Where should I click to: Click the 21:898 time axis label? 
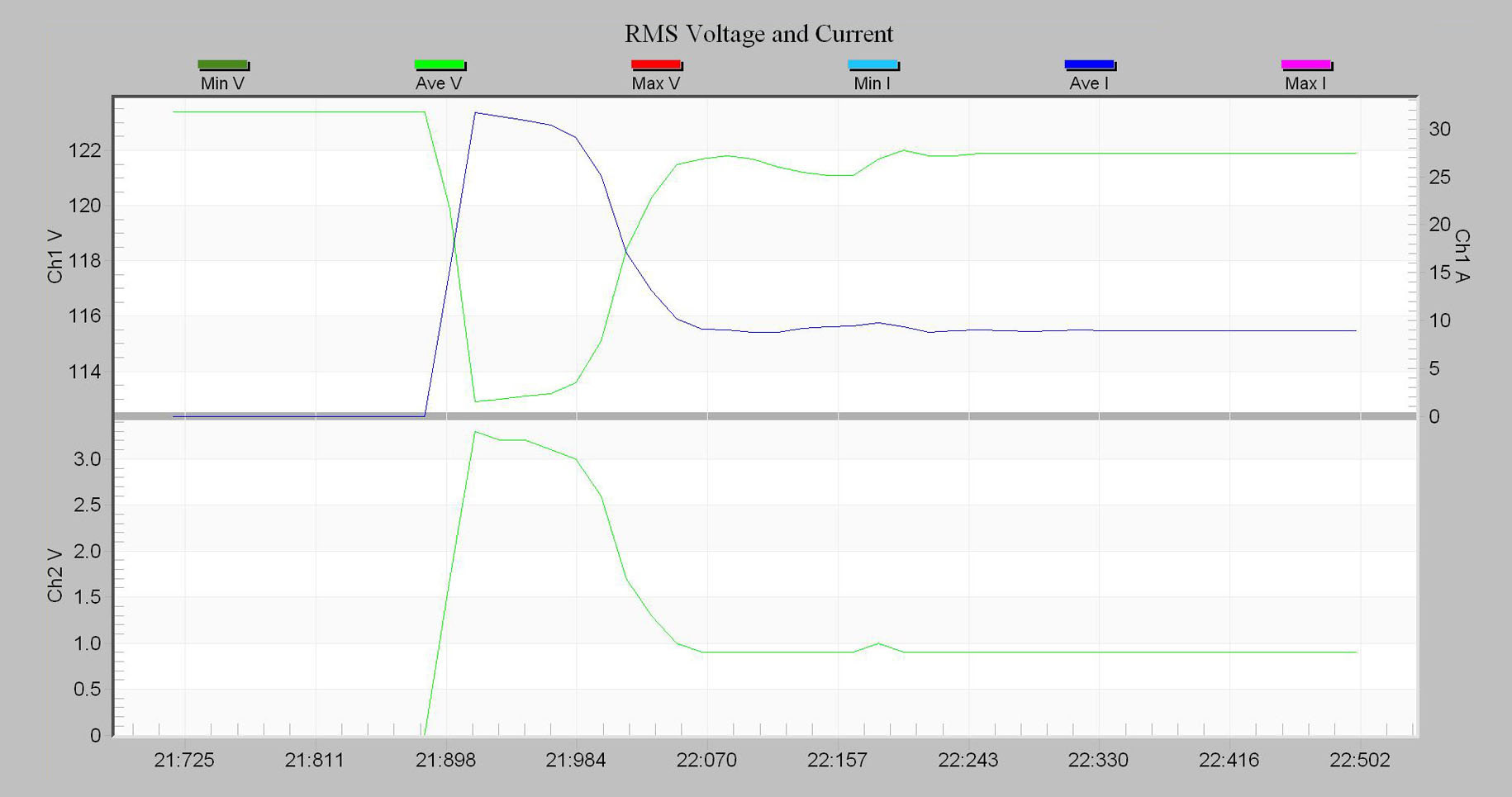coord(448,758)
